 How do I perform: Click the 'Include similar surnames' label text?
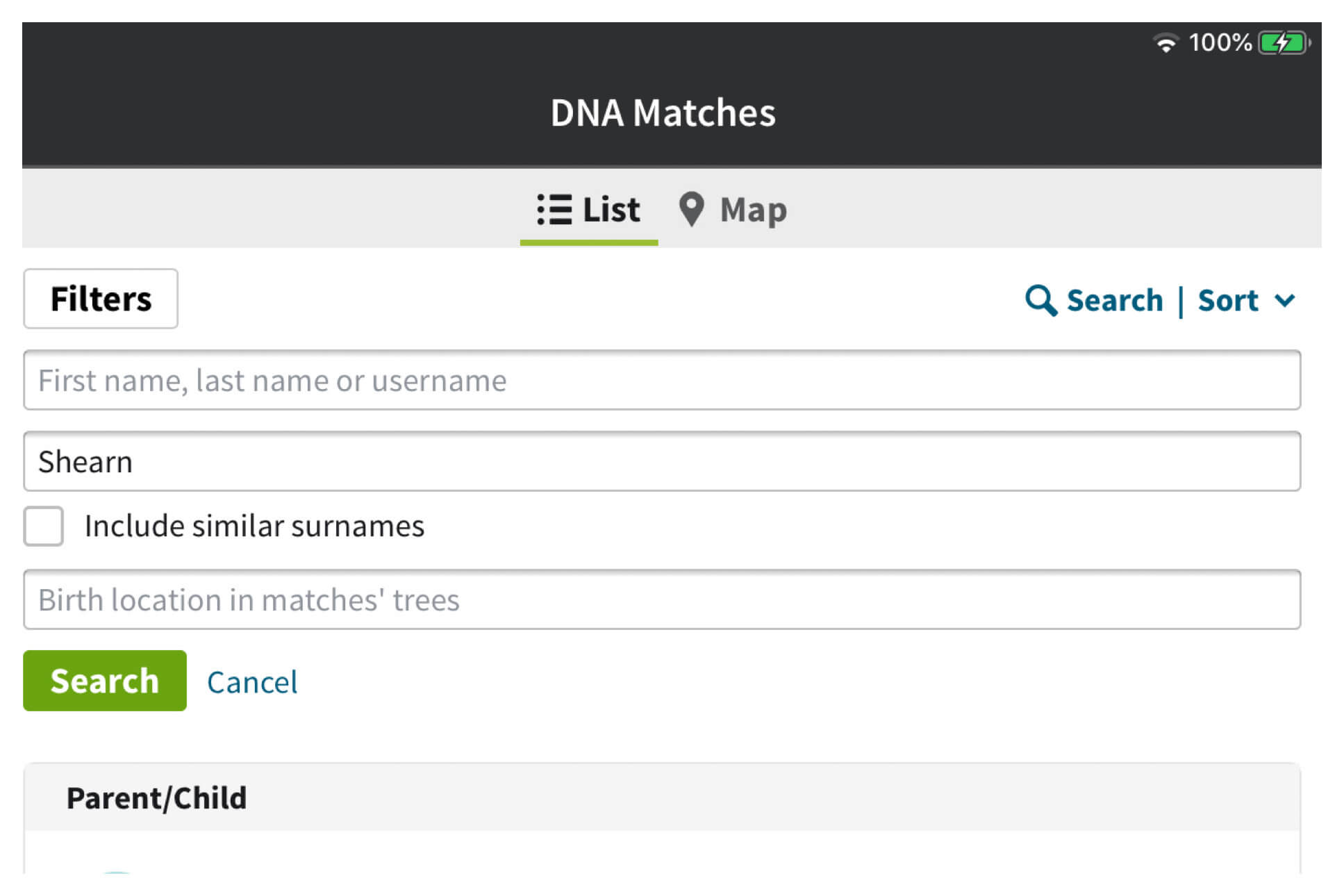click(x=254, y=526)
